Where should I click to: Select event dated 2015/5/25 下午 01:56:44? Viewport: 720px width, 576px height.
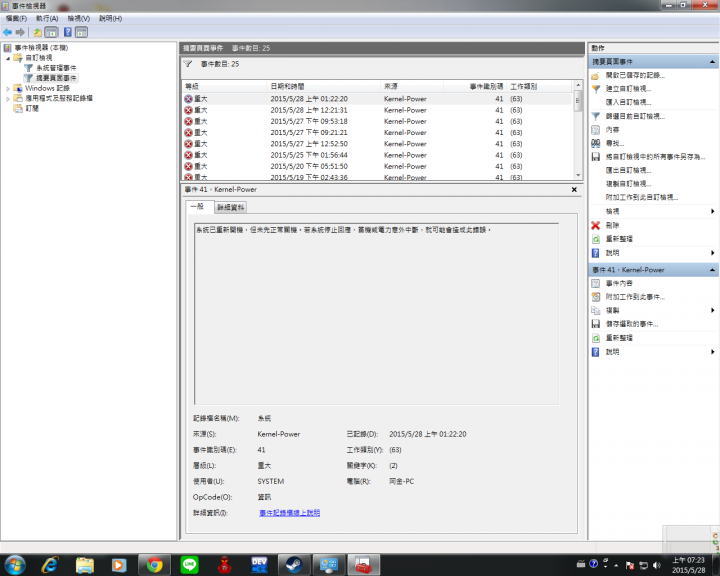[377, 155]
